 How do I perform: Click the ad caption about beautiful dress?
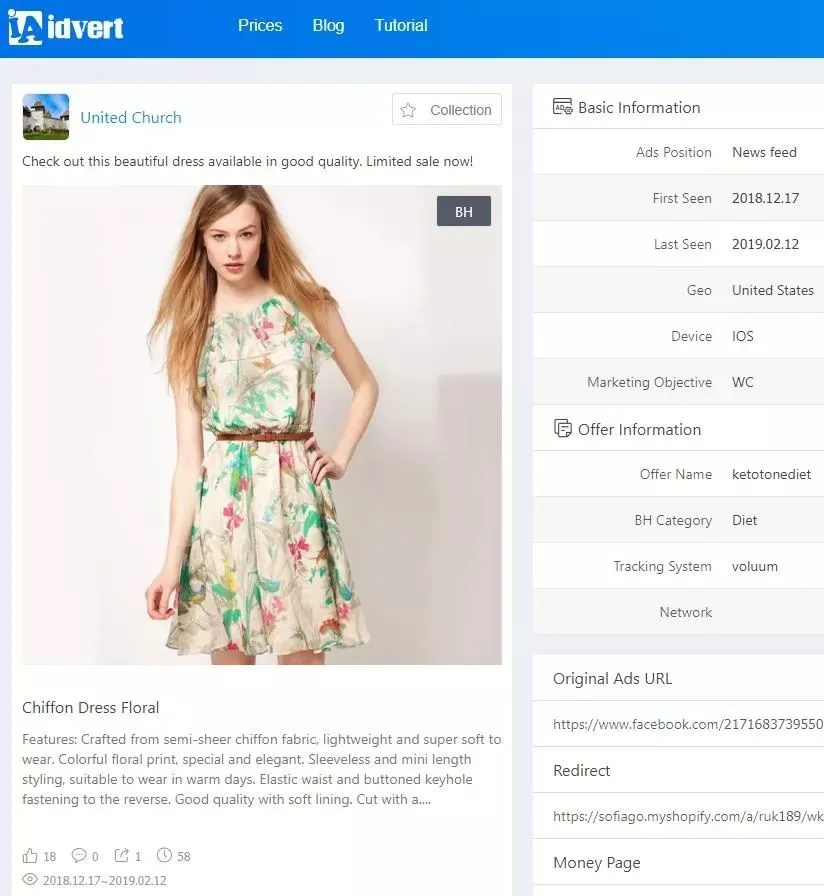[x=247, y=161]
